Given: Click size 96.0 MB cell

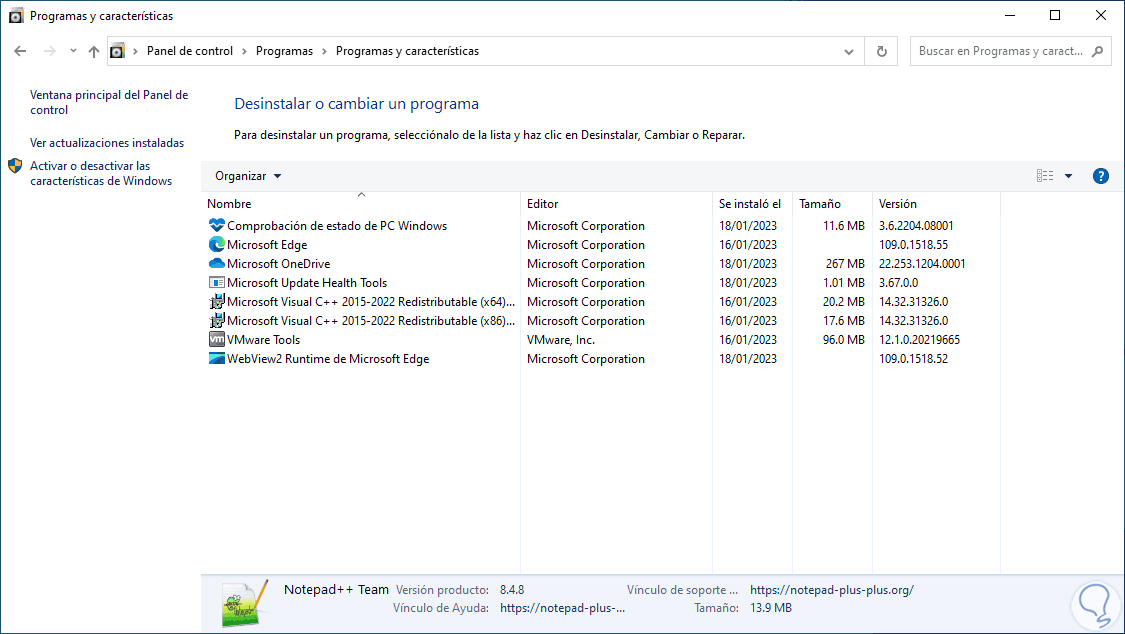Looking at the screenshot, I should click(x=844, y=340).
